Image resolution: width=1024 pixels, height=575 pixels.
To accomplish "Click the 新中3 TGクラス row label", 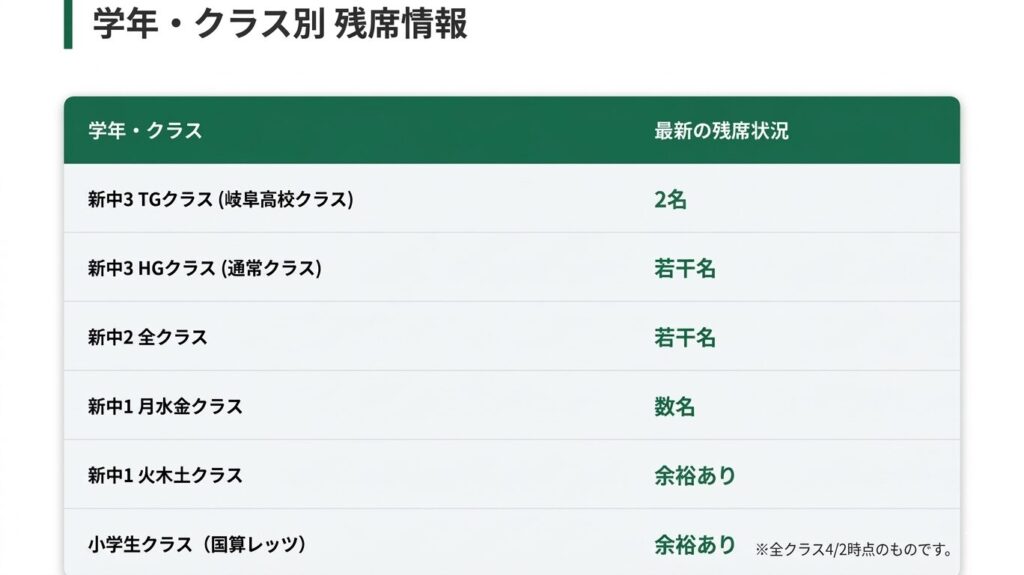I will tap(150, 199).
